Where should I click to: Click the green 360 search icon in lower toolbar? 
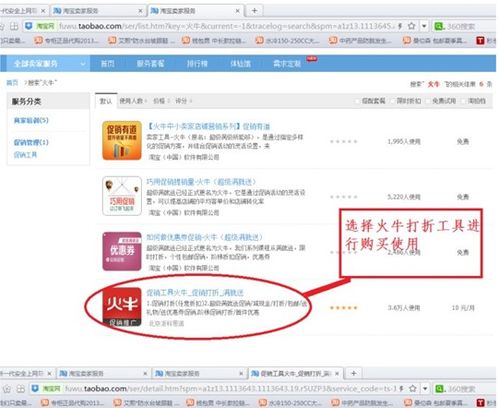pyautogui.click(x=440, y=389)
